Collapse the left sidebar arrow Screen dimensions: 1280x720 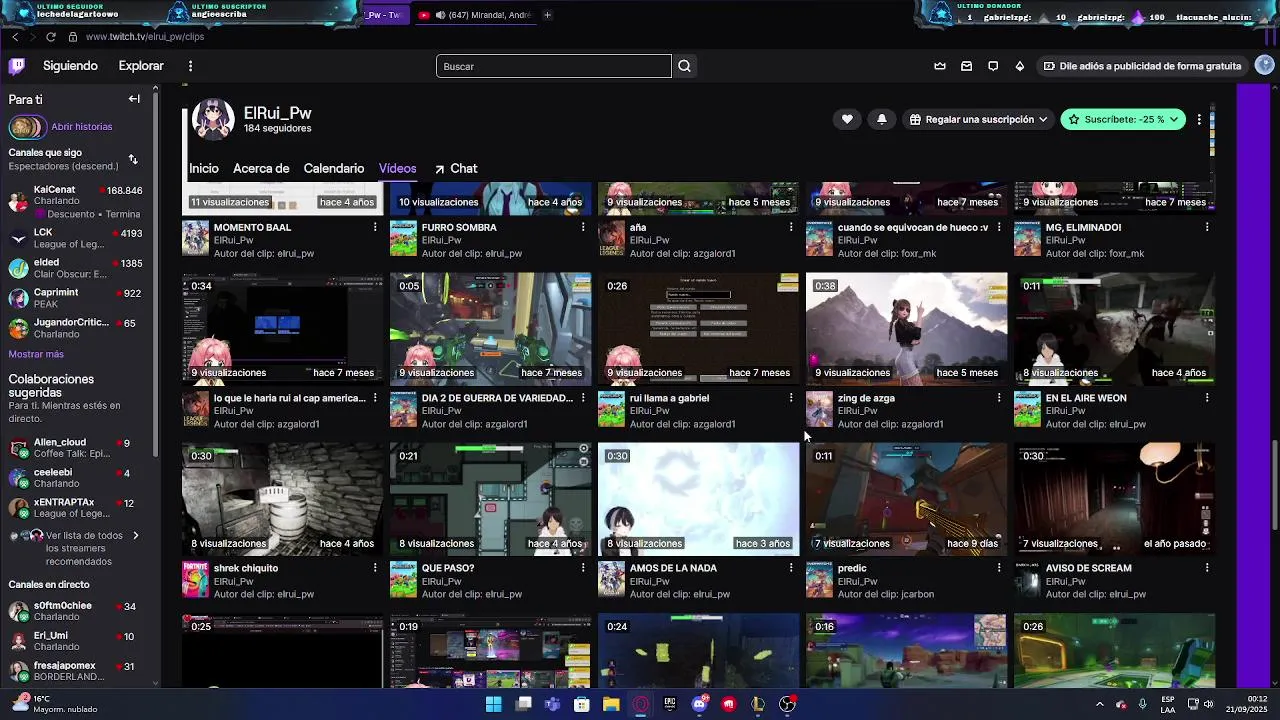point(134,99)
